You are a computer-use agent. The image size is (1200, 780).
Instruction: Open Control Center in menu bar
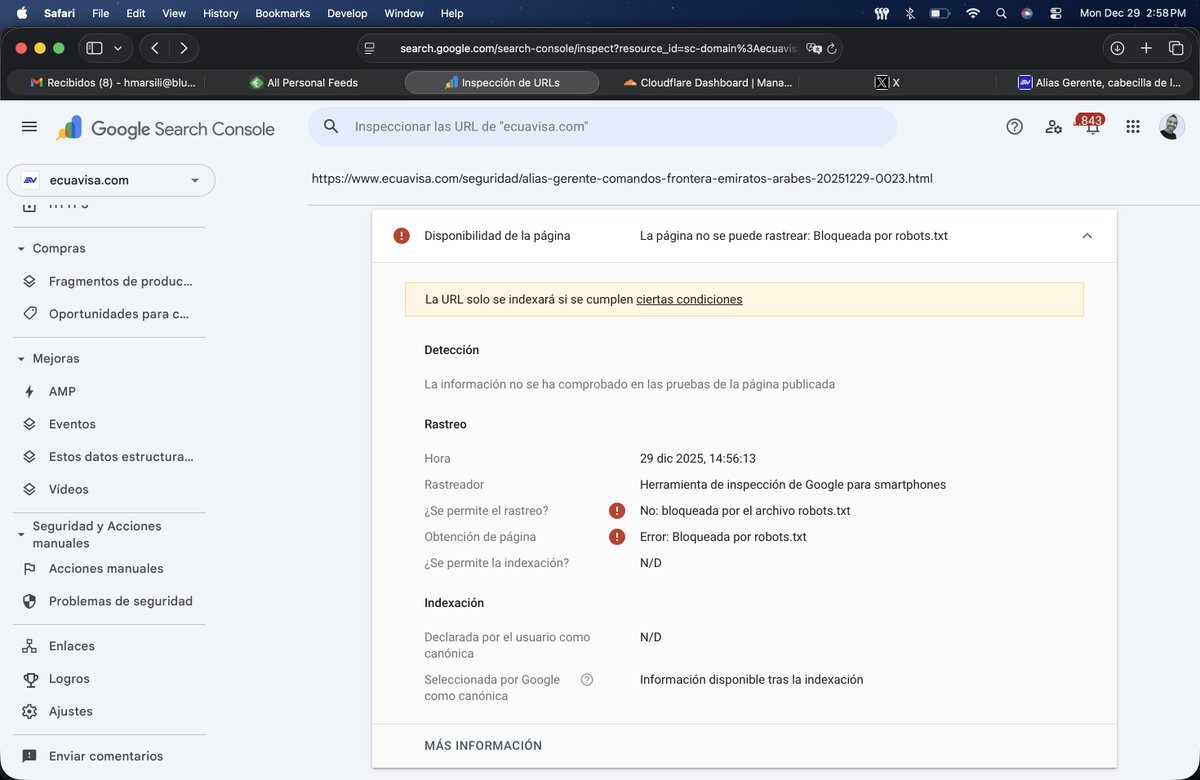(1055, 13)
